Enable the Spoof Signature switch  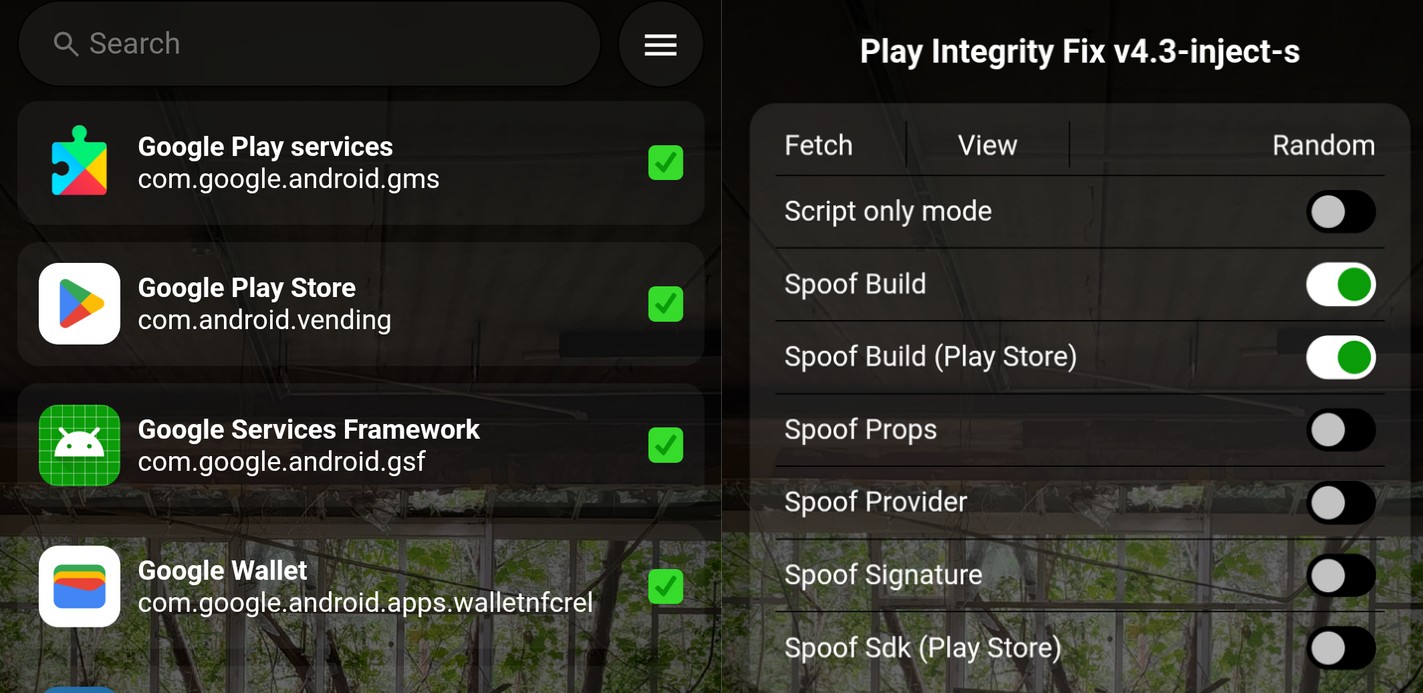coord(1340,576)
